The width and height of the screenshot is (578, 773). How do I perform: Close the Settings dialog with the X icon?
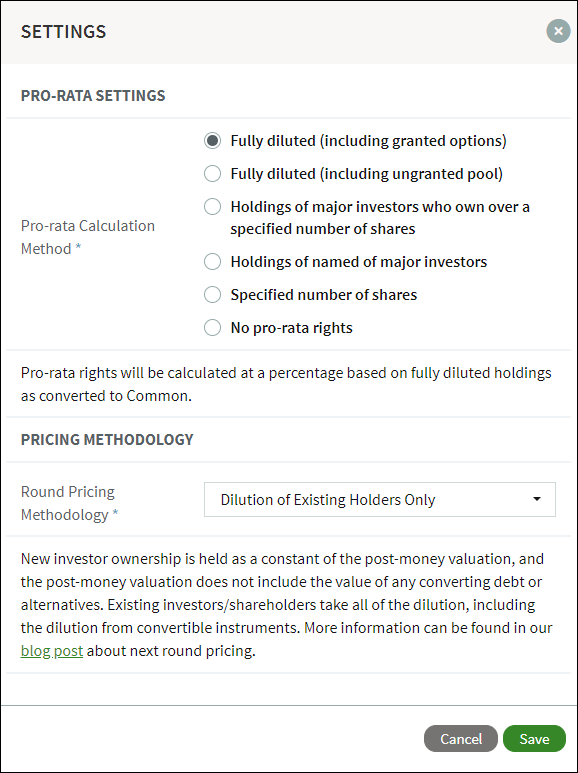(558, 31)
